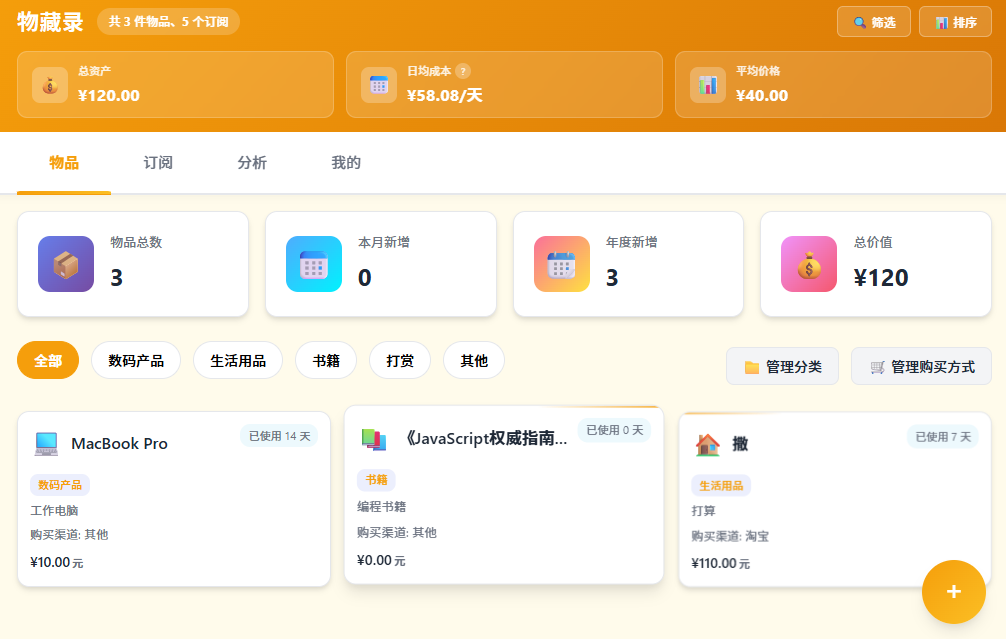
Task: Open the 排序 sort options
Action: point(955,22)
